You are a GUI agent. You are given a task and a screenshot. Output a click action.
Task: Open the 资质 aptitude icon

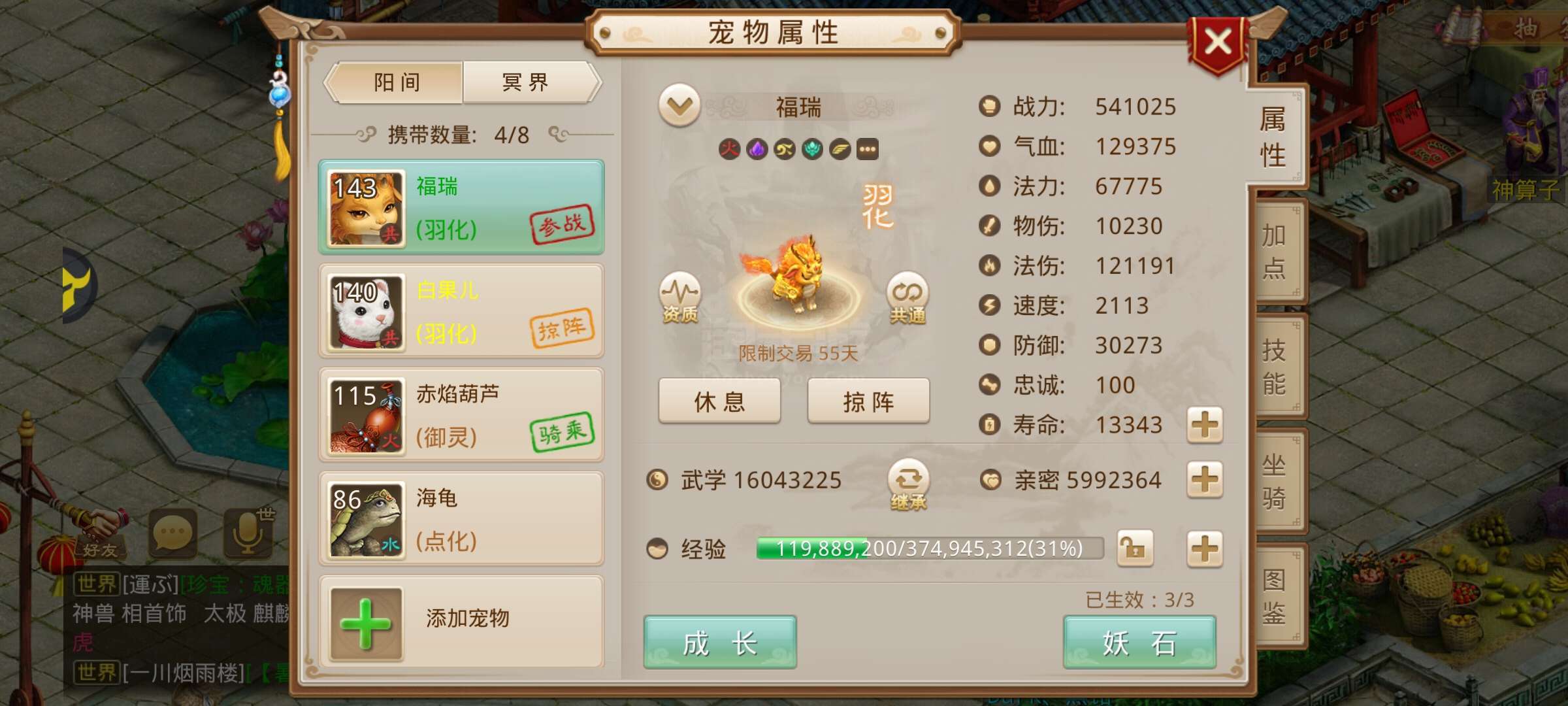click(x=679, y=297)
